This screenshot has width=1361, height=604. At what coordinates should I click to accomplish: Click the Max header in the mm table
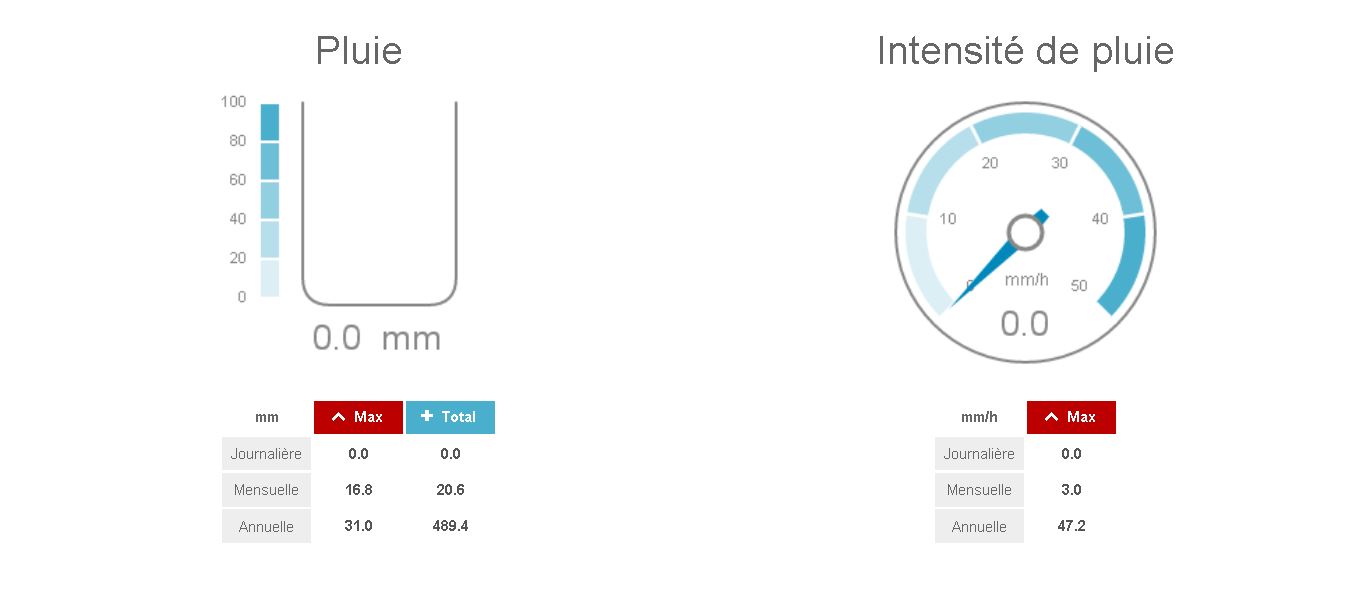tap(358, 417)
